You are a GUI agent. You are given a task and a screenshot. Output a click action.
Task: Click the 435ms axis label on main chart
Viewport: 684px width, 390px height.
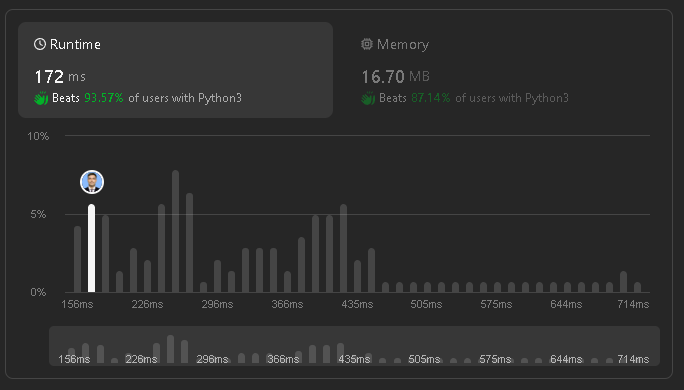click(357, 304)
